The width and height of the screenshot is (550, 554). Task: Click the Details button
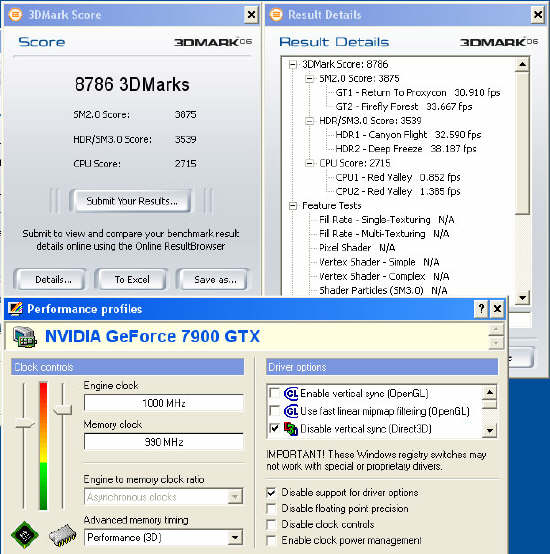[50, 279]
